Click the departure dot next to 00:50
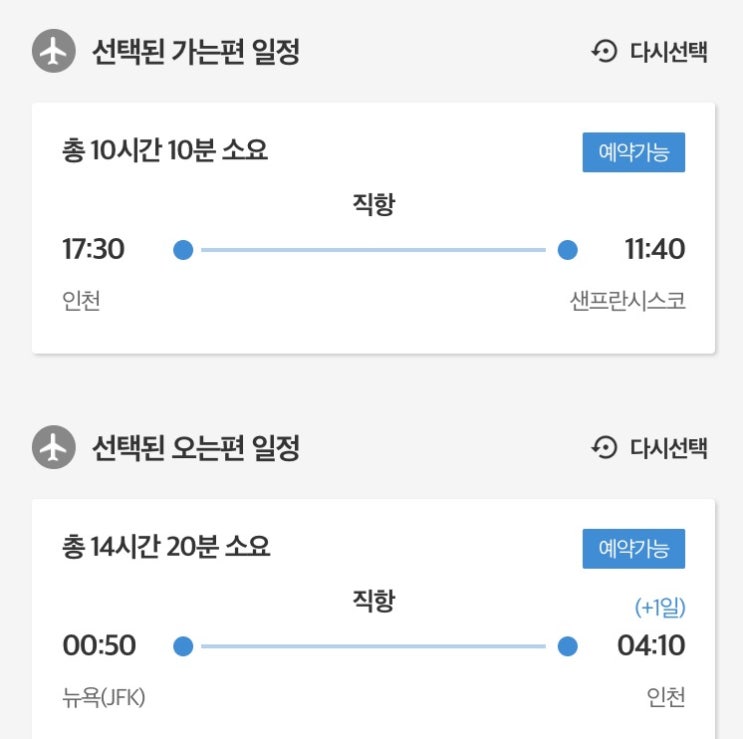The width and height of the screenshot is (743, 739). point(183,646)
